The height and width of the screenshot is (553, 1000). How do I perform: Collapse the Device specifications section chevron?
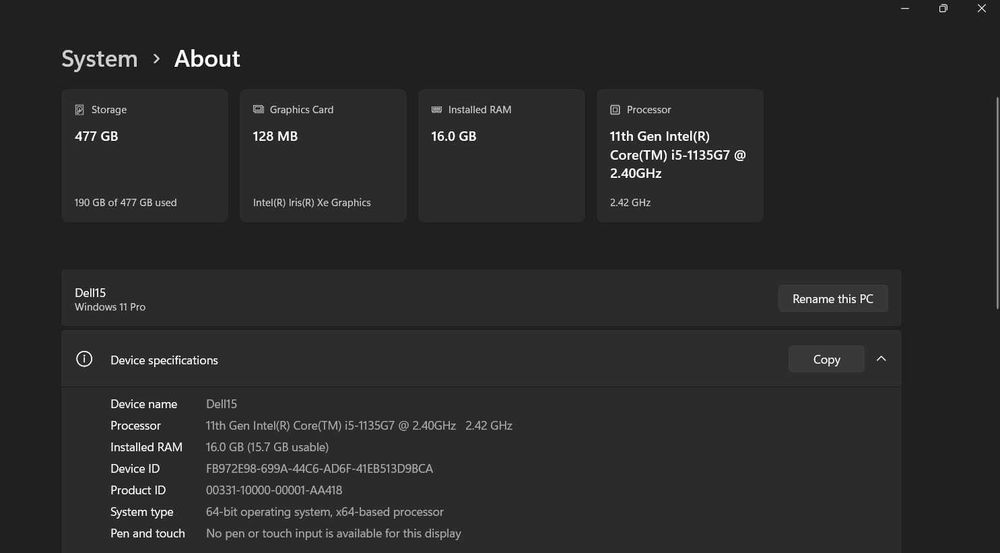click(881, 359)
